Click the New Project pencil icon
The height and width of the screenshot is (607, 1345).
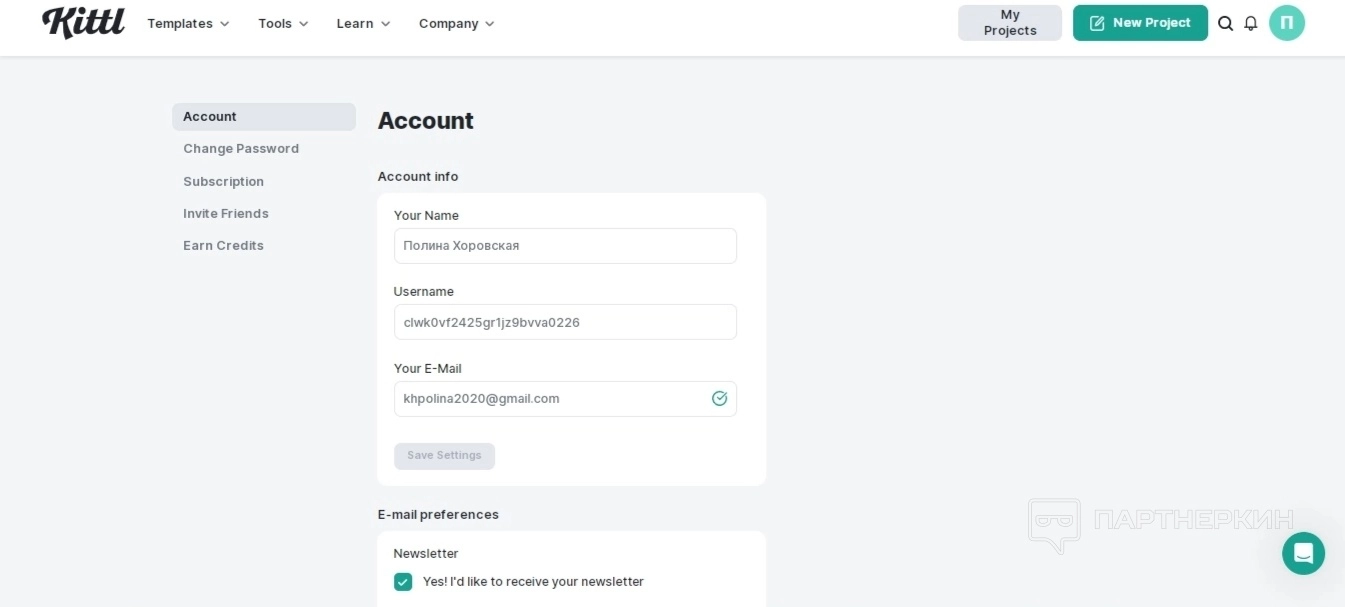(1097, 23)
